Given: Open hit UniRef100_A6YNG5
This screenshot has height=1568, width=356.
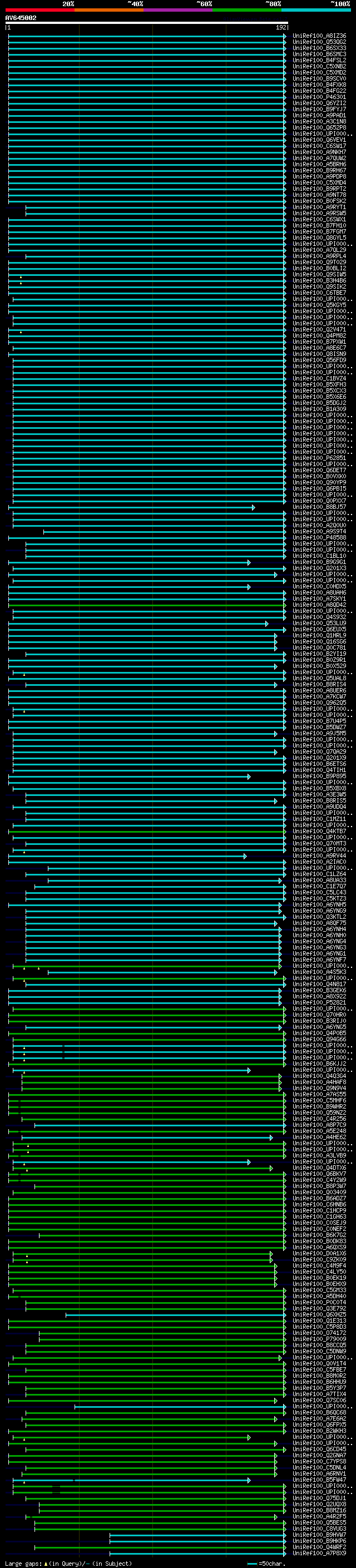Looking at the screenshot, I should tap(319, 1027).
